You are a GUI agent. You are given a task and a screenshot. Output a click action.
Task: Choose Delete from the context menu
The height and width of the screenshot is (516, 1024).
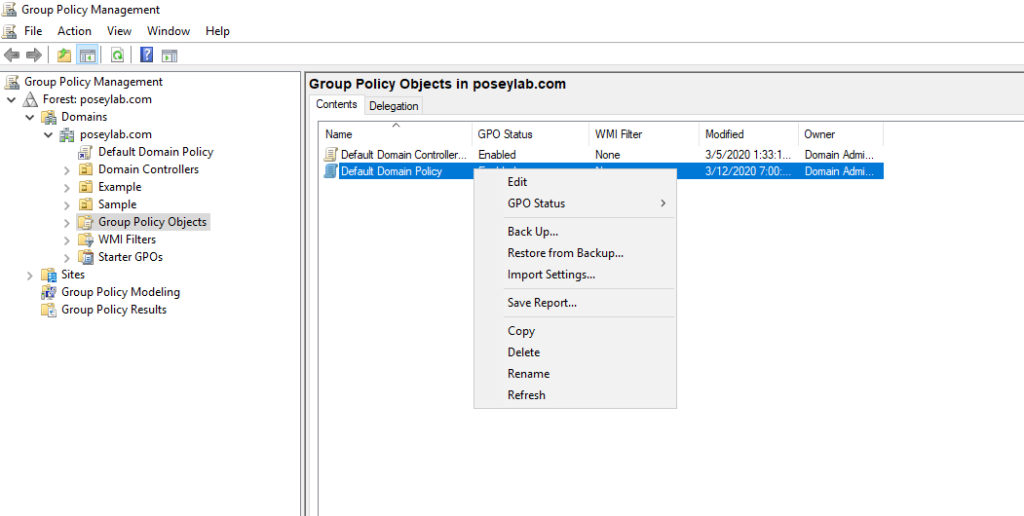(x=575, y=352)
